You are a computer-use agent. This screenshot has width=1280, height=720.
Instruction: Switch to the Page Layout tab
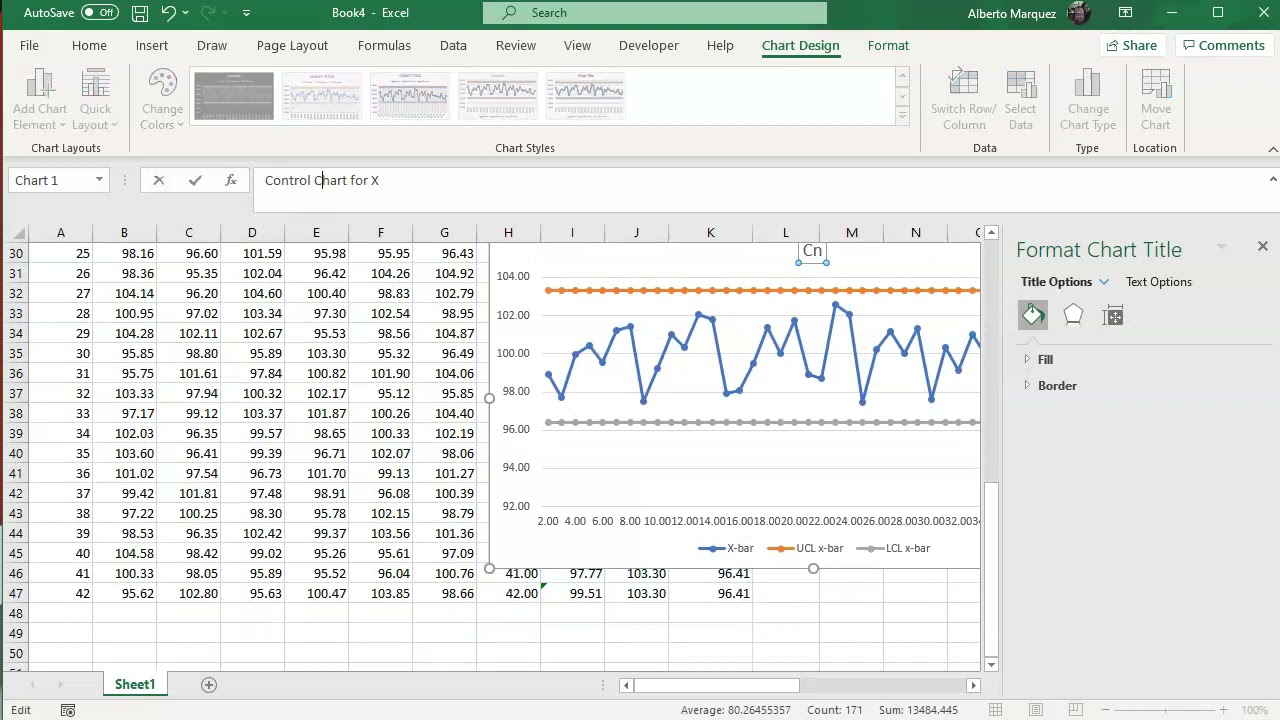tap(292, 45)
